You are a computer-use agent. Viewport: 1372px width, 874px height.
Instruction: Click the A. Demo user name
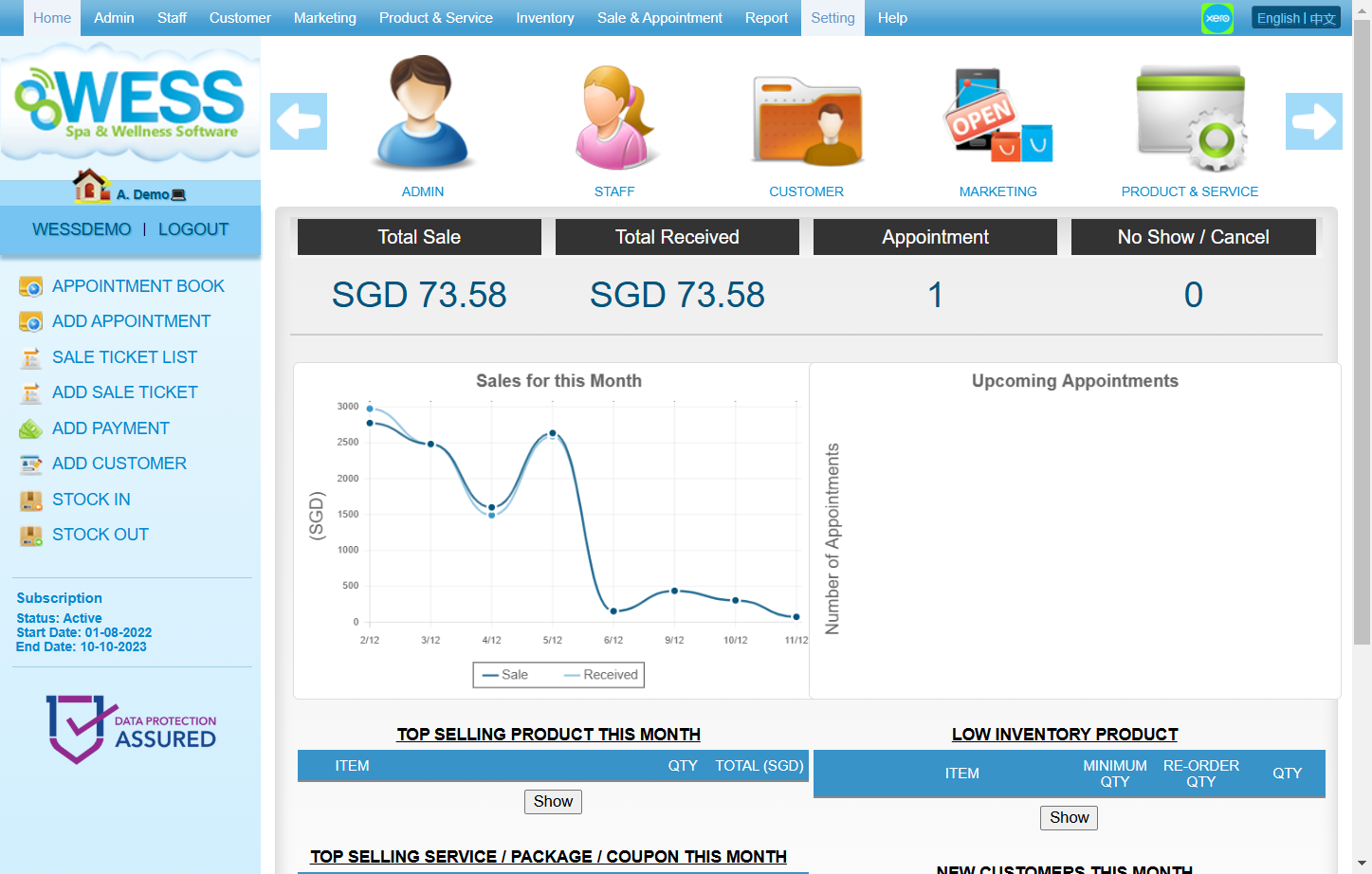point(143,194)
